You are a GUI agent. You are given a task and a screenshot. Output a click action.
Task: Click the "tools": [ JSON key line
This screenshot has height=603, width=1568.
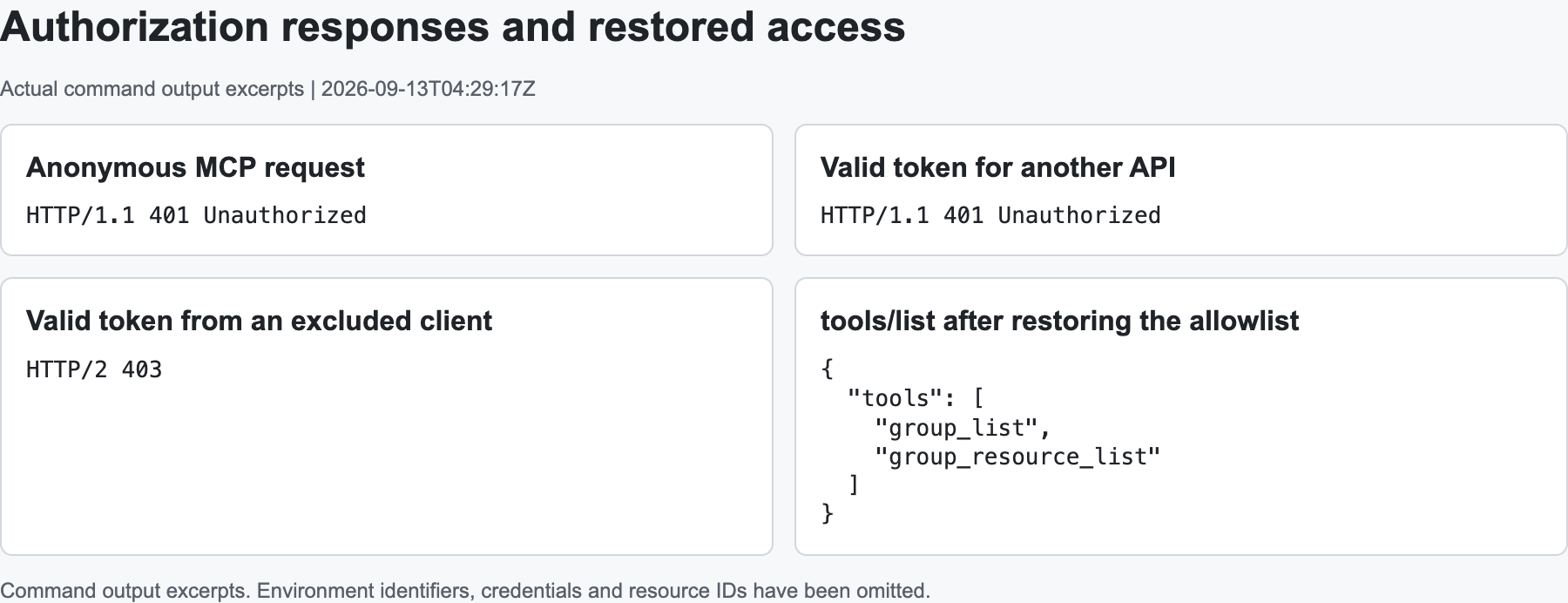pos(916,398)
